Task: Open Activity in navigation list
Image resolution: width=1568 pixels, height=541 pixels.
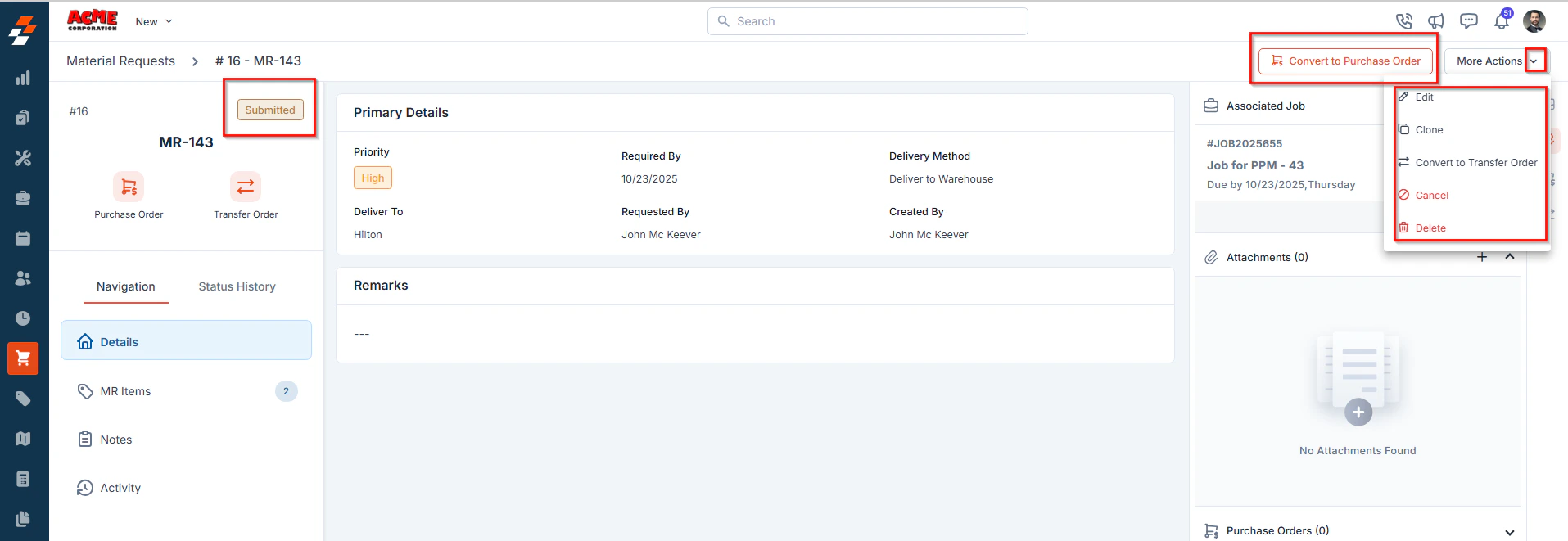Action: click(187, 488)
